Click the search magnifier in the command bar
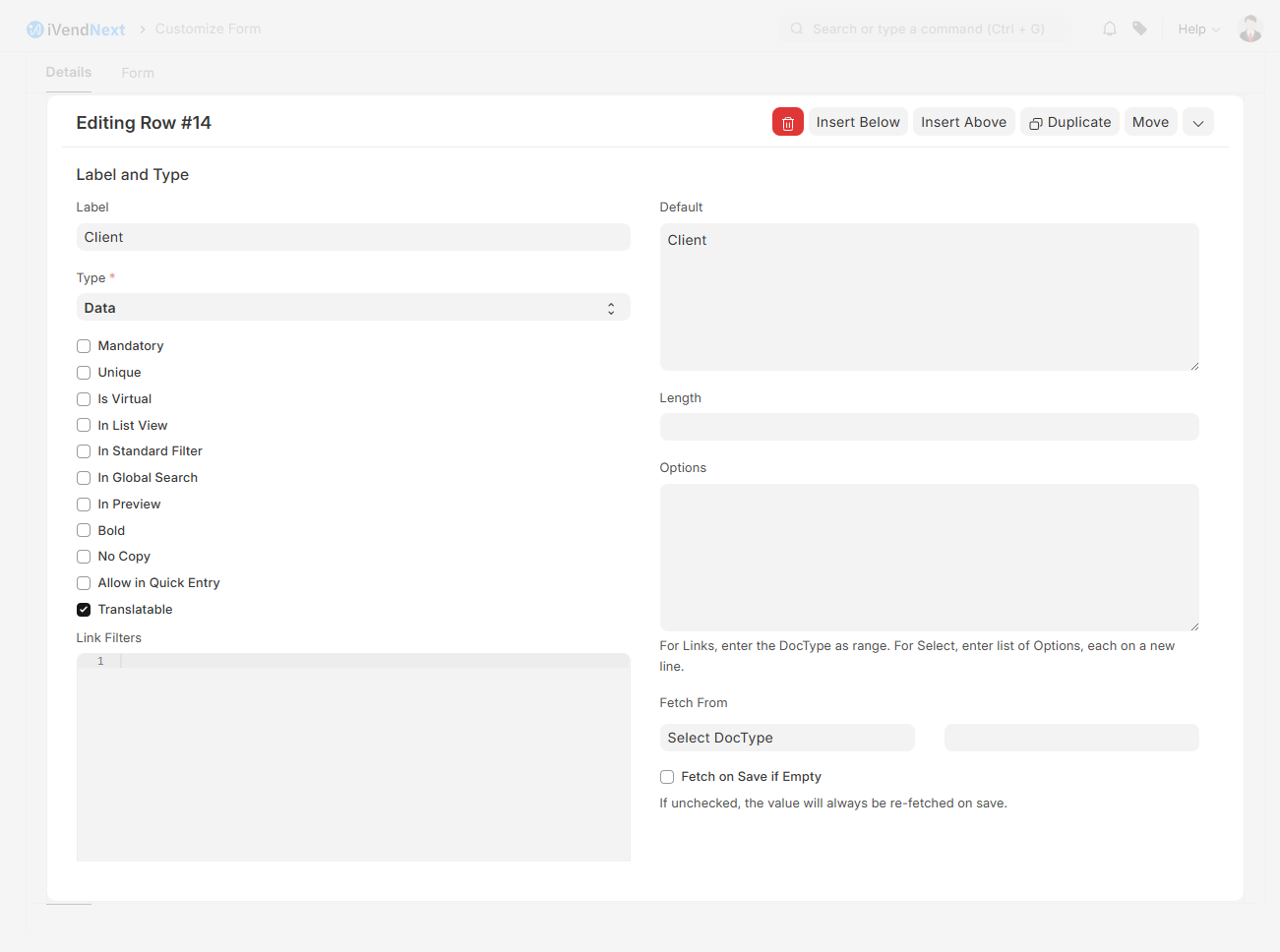This screenshot has height=952, width=1280. pyautogui.click(x=796, y=29)
